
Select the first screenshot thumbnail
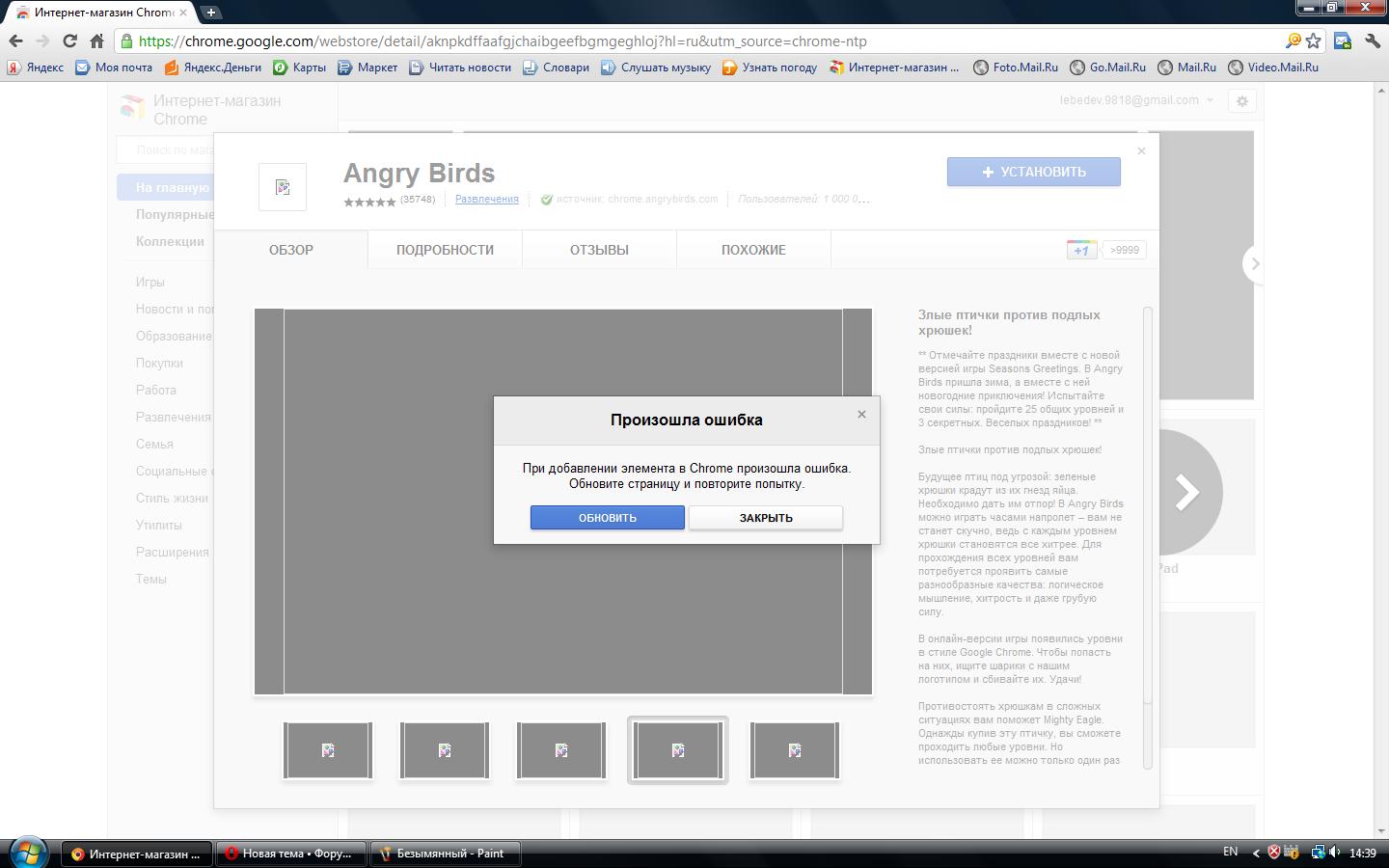[328, 750]
